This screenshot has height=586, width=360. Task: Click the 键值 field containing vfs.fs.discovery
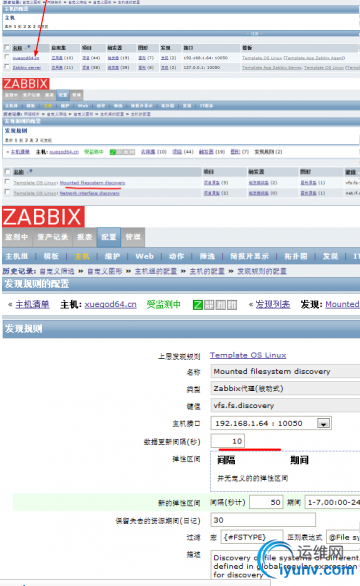tap(286, 405)
